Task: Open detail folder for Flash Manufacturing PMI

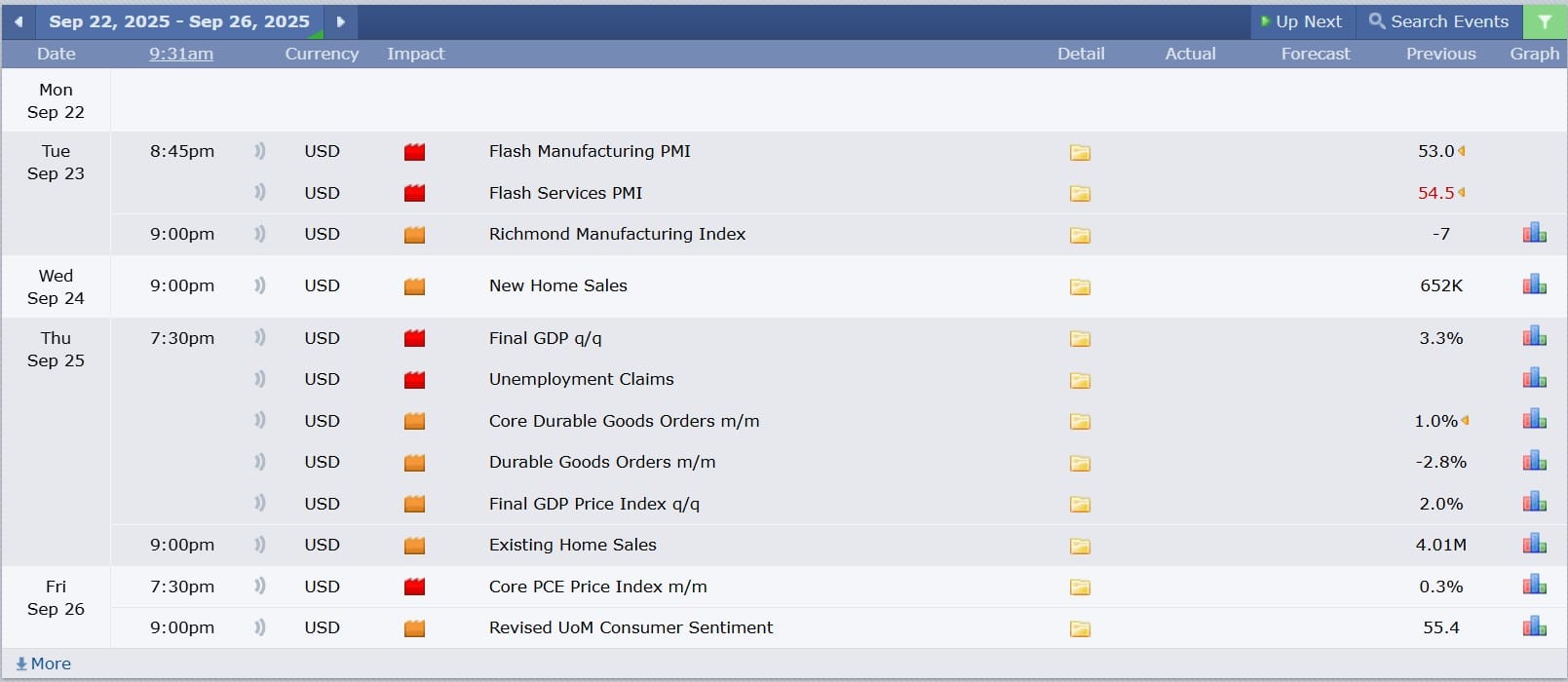Action: point(1080,152)
